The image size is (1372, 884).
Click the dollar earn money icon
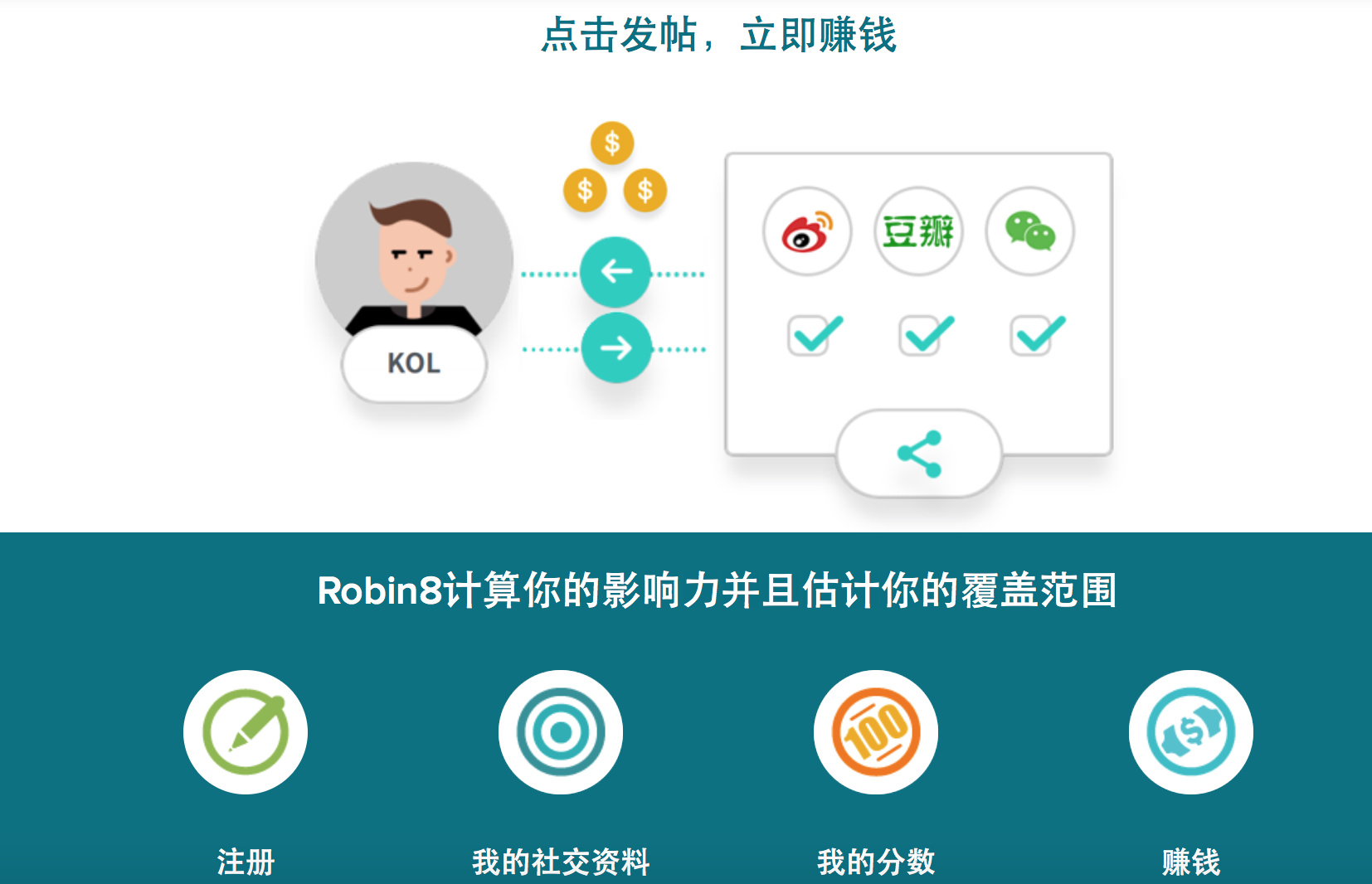pos(1191,732)
